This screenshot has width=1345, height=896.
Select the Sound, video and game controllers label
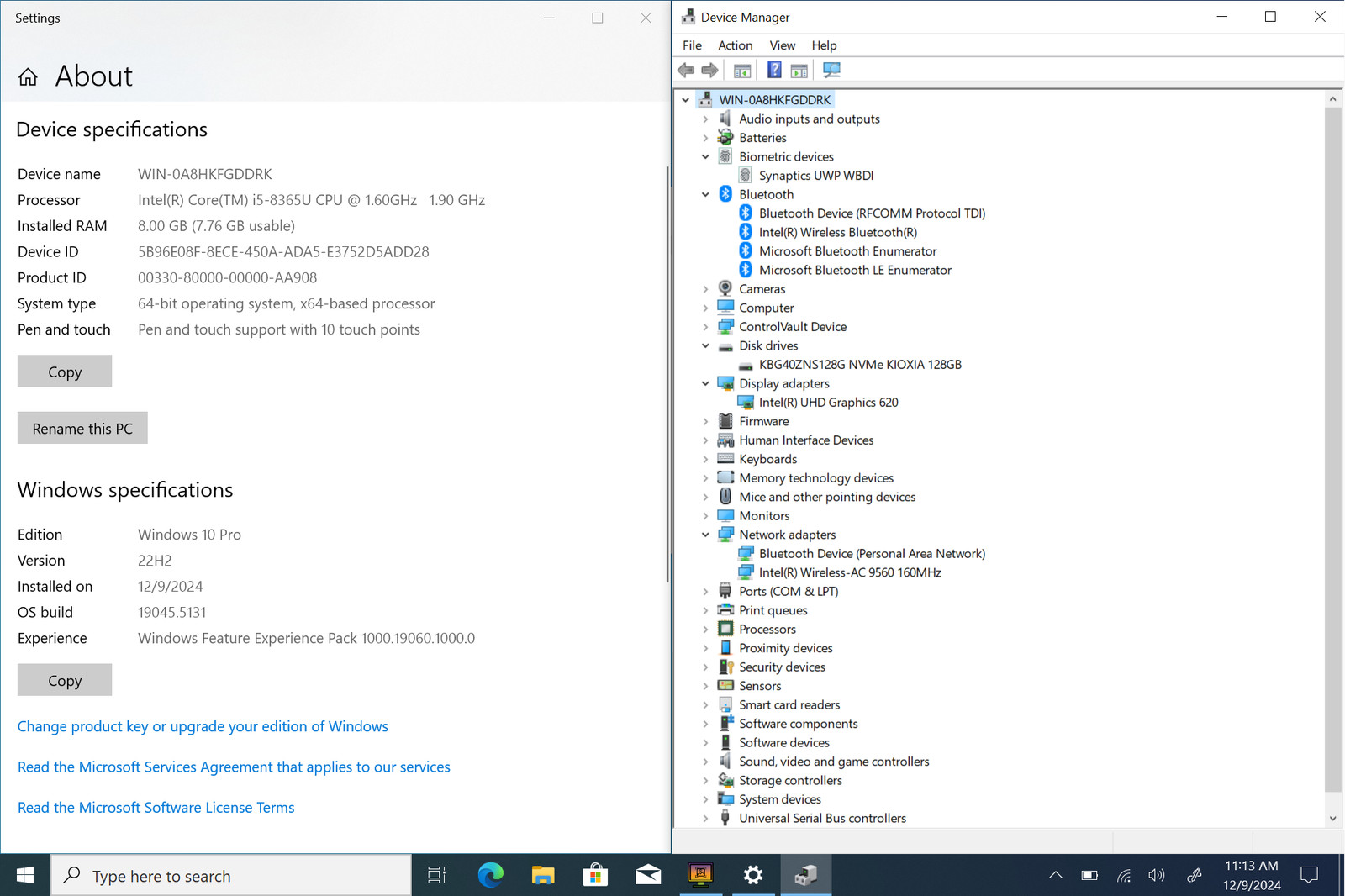click(834, 762)
